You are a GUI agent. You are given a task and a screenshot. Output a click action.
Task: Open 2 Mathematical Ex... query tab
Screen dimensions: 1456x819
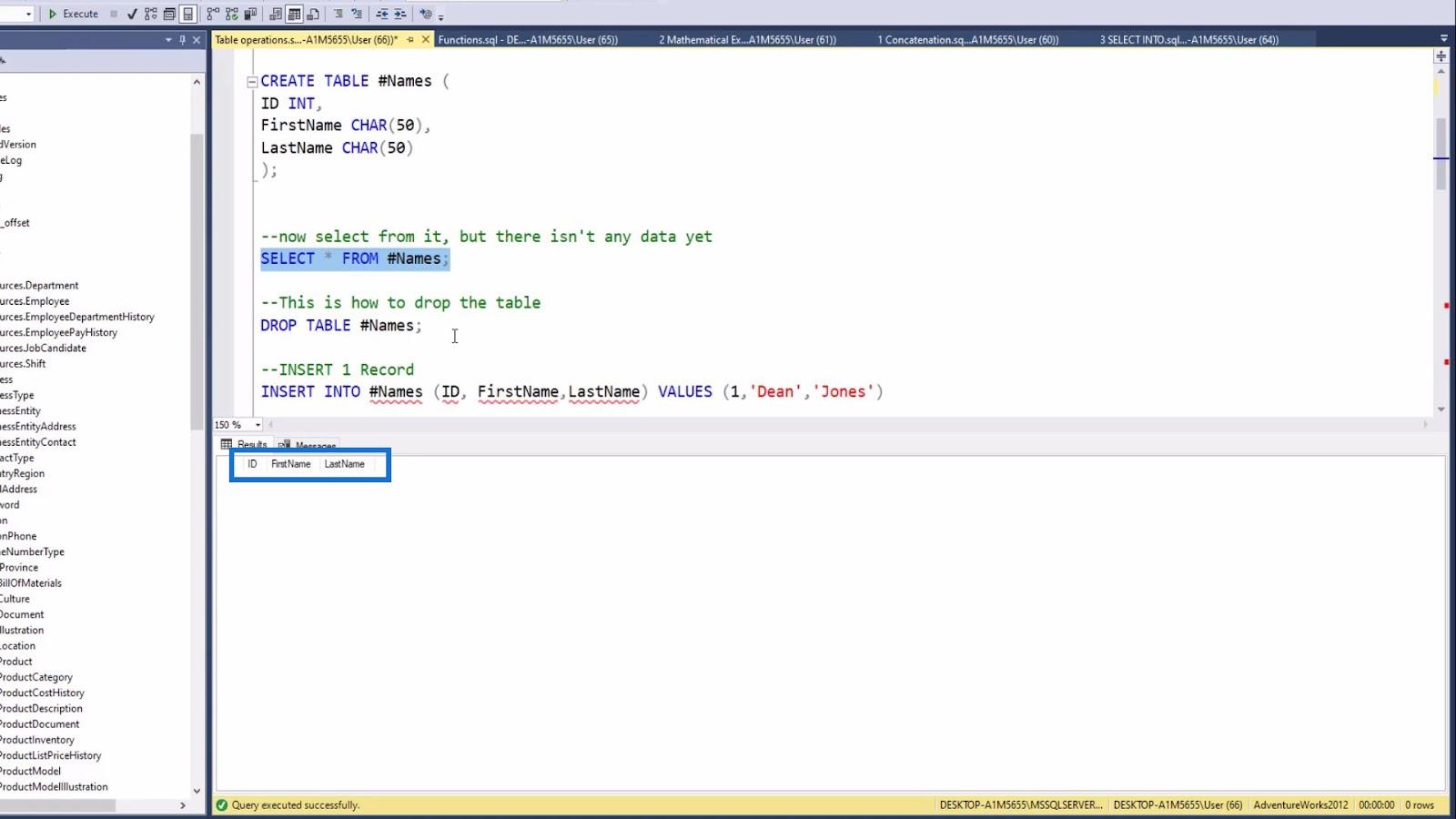pos(747,40)
